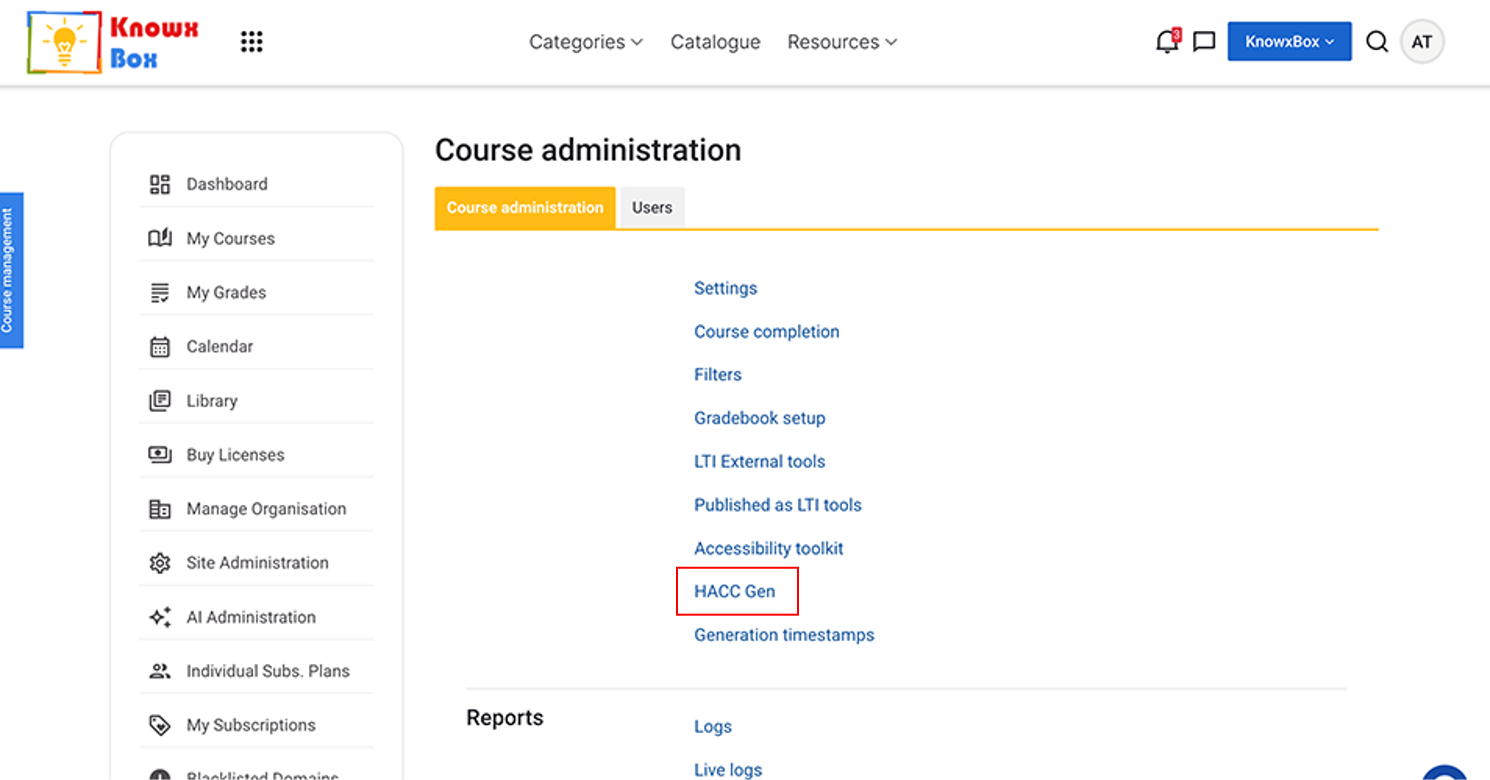Switch to the Course administration tab

(x=525, y=208)
